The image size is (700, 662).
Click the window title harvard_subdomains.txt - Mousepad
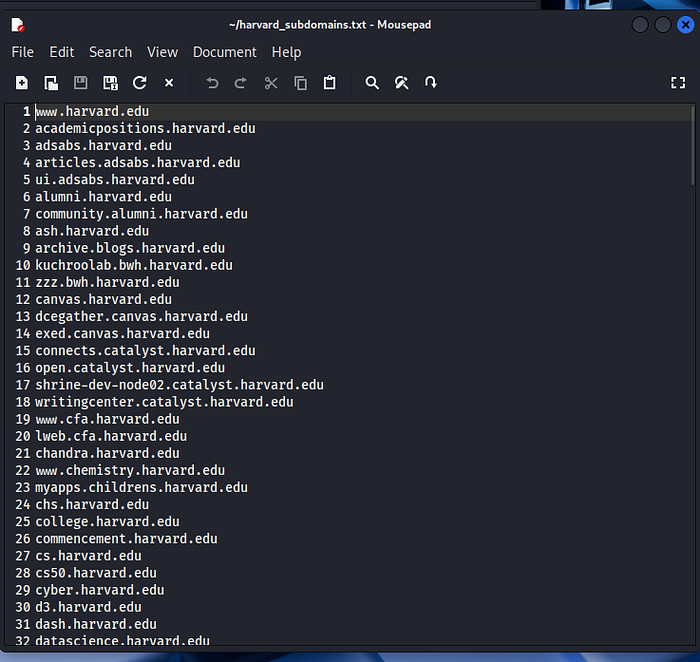(330, 25)
